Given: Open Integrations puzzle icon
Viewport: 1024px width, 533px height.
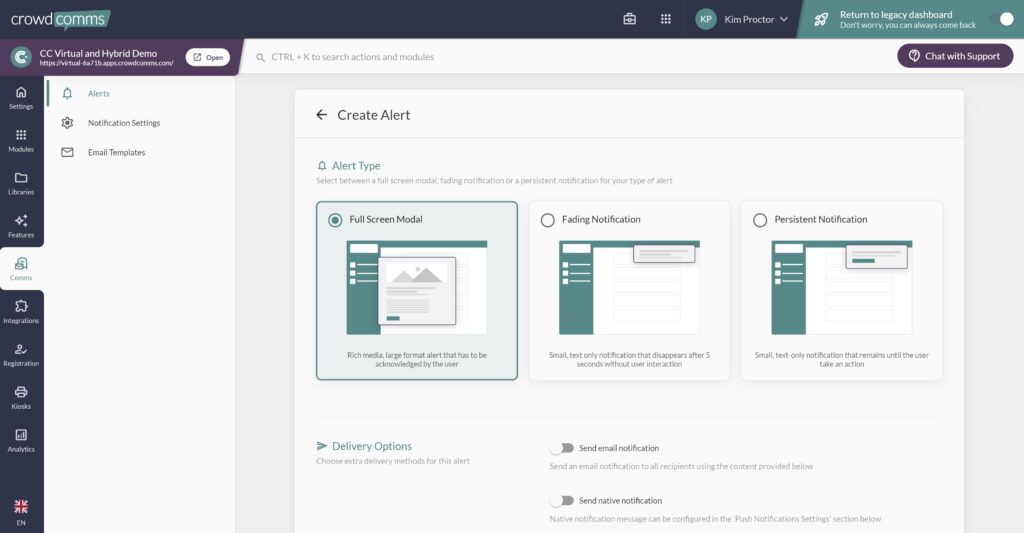Looking at the screenshot, I should (21, 311).
